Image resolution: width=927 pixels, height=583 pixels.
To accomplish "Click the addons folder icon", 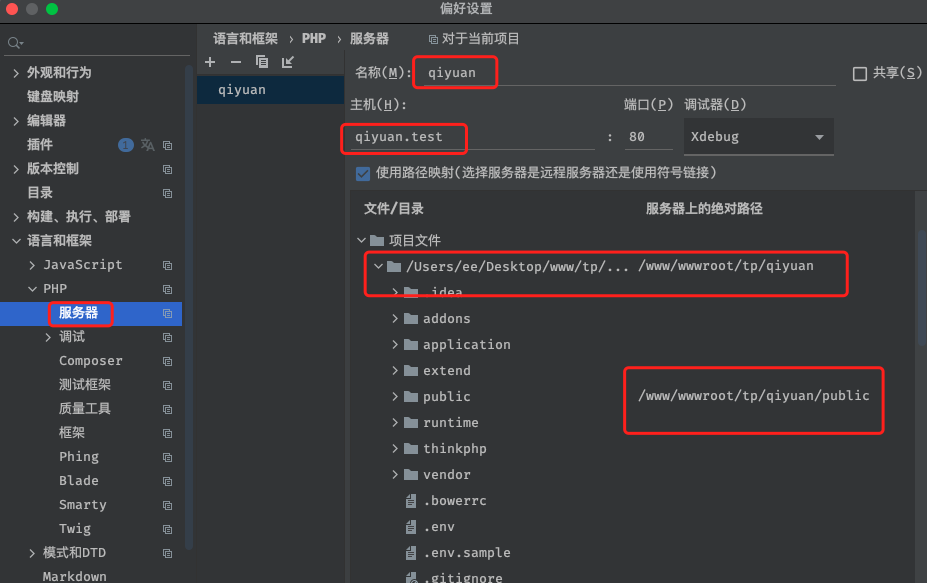I will [x=411, y=319].
